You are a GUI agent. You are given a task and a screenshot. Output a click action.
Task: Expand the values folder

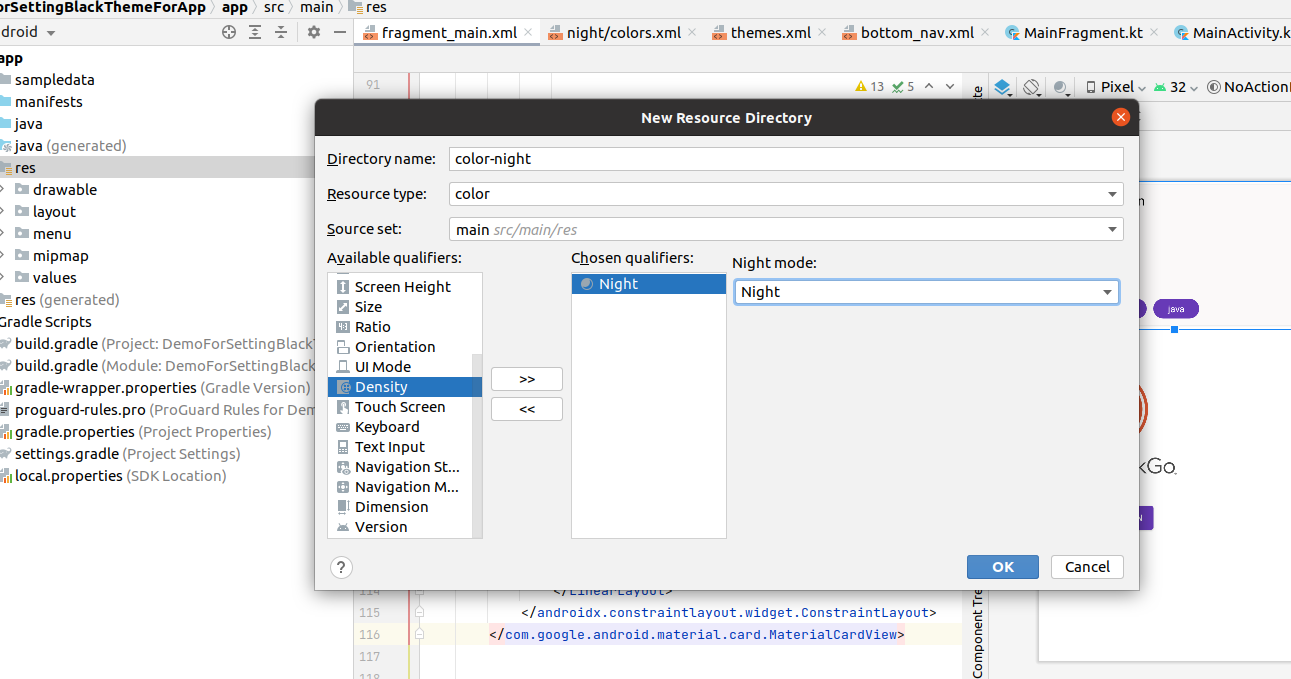pos(3,277)
